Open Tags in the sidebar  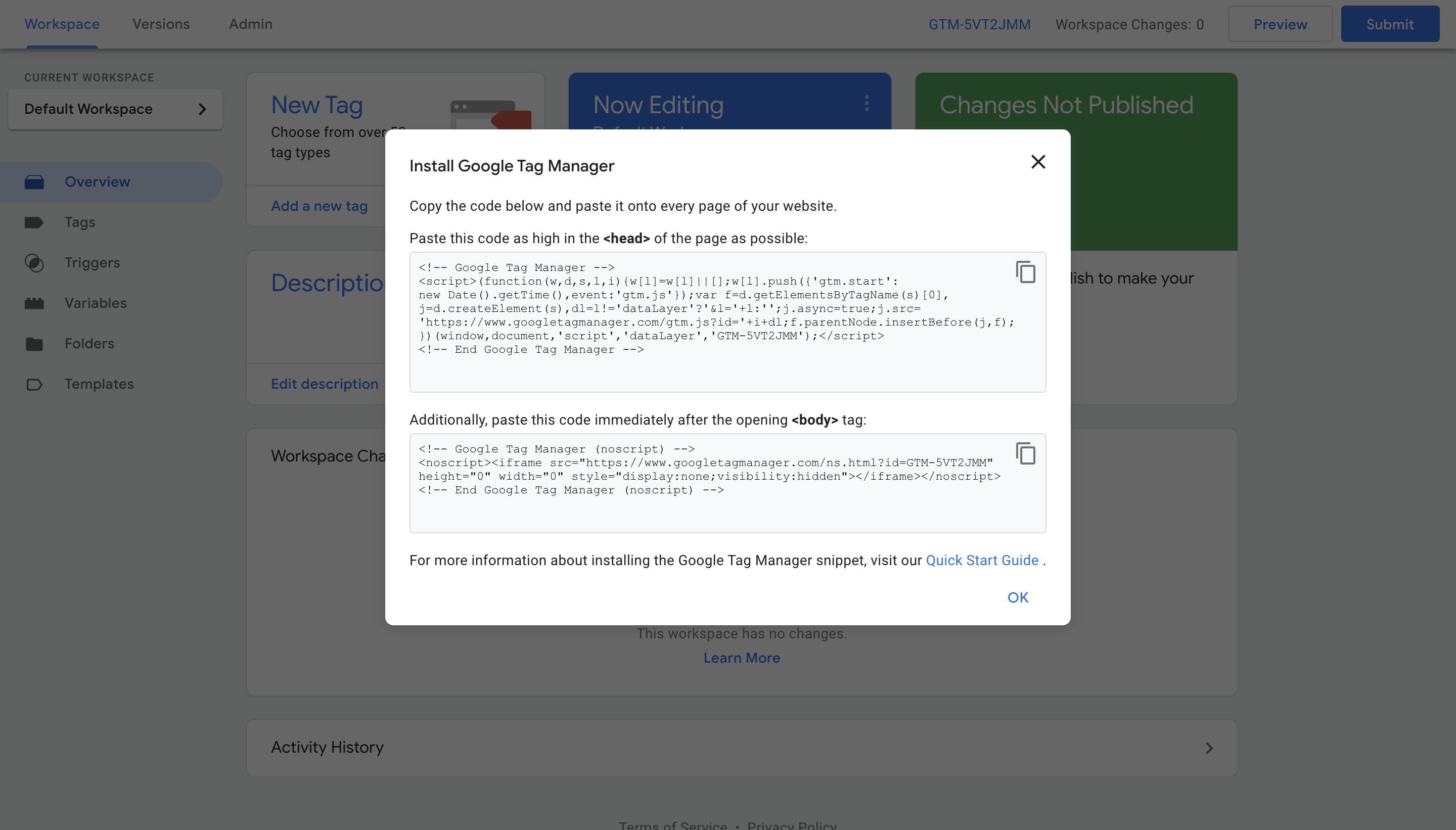(111, 222)
